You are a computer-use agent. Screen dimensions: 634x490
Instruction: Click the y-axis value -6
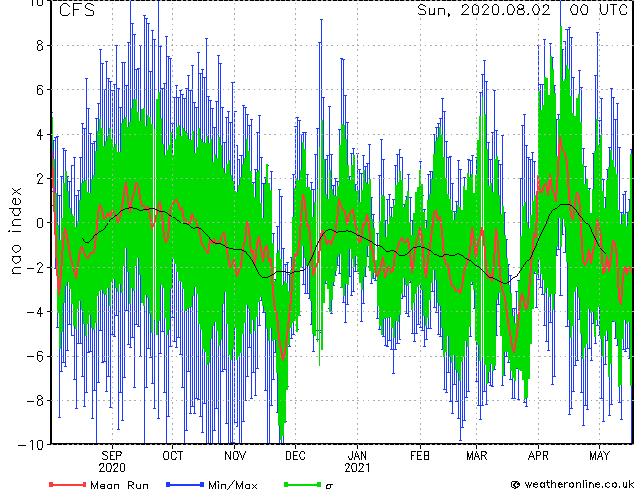click(35, 356)
